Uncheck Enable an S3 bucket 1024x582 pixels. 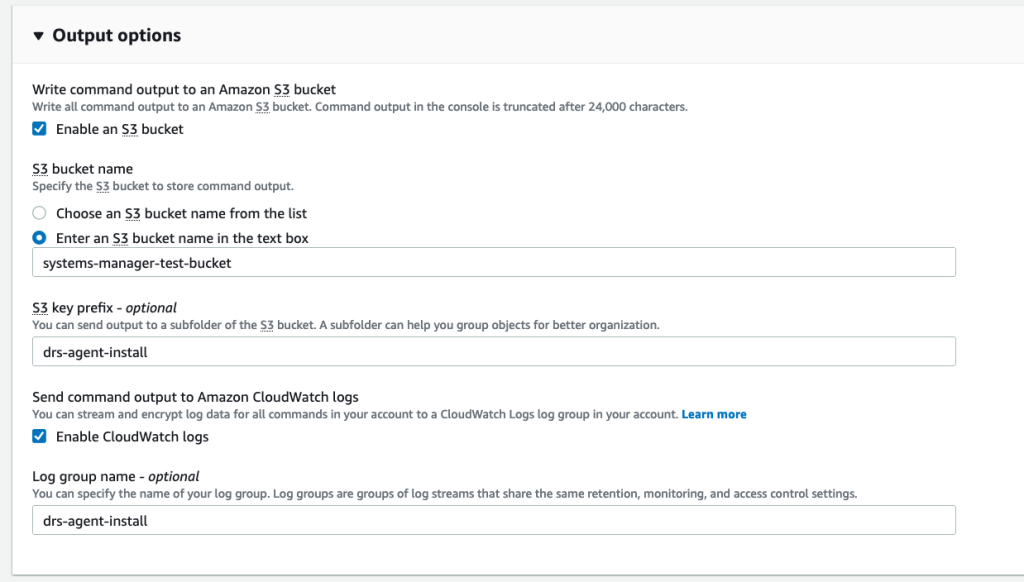click(41, 128)
